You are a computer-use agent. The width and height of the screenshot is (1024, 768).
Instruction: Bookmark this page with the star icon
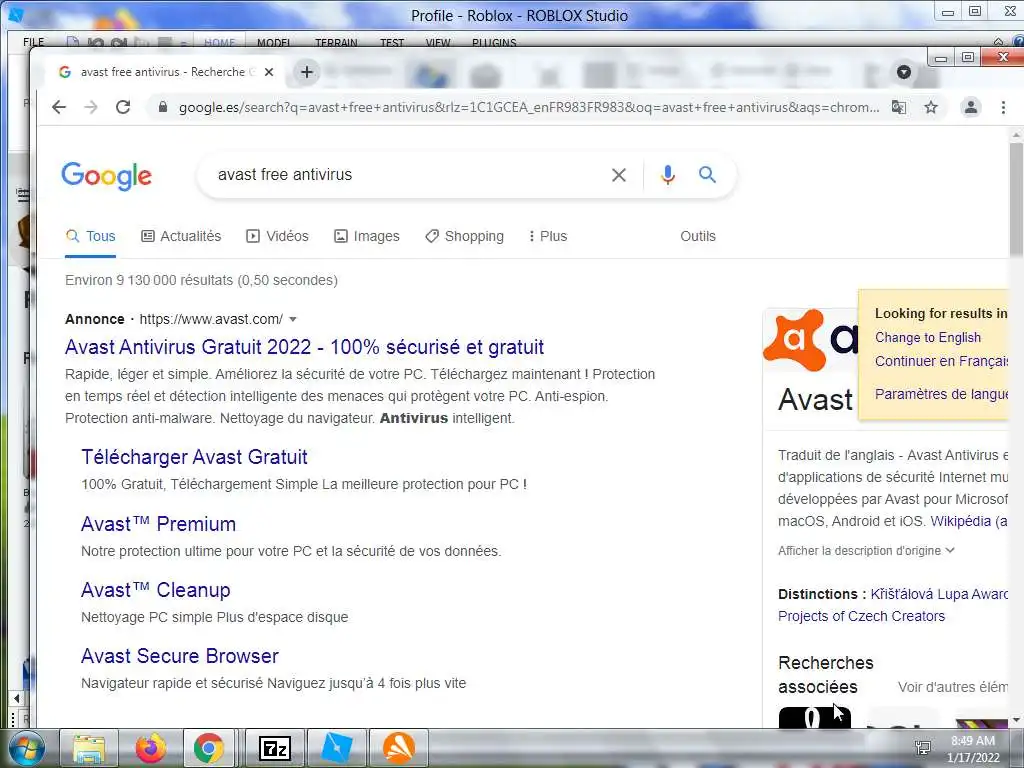click(931, 107)
